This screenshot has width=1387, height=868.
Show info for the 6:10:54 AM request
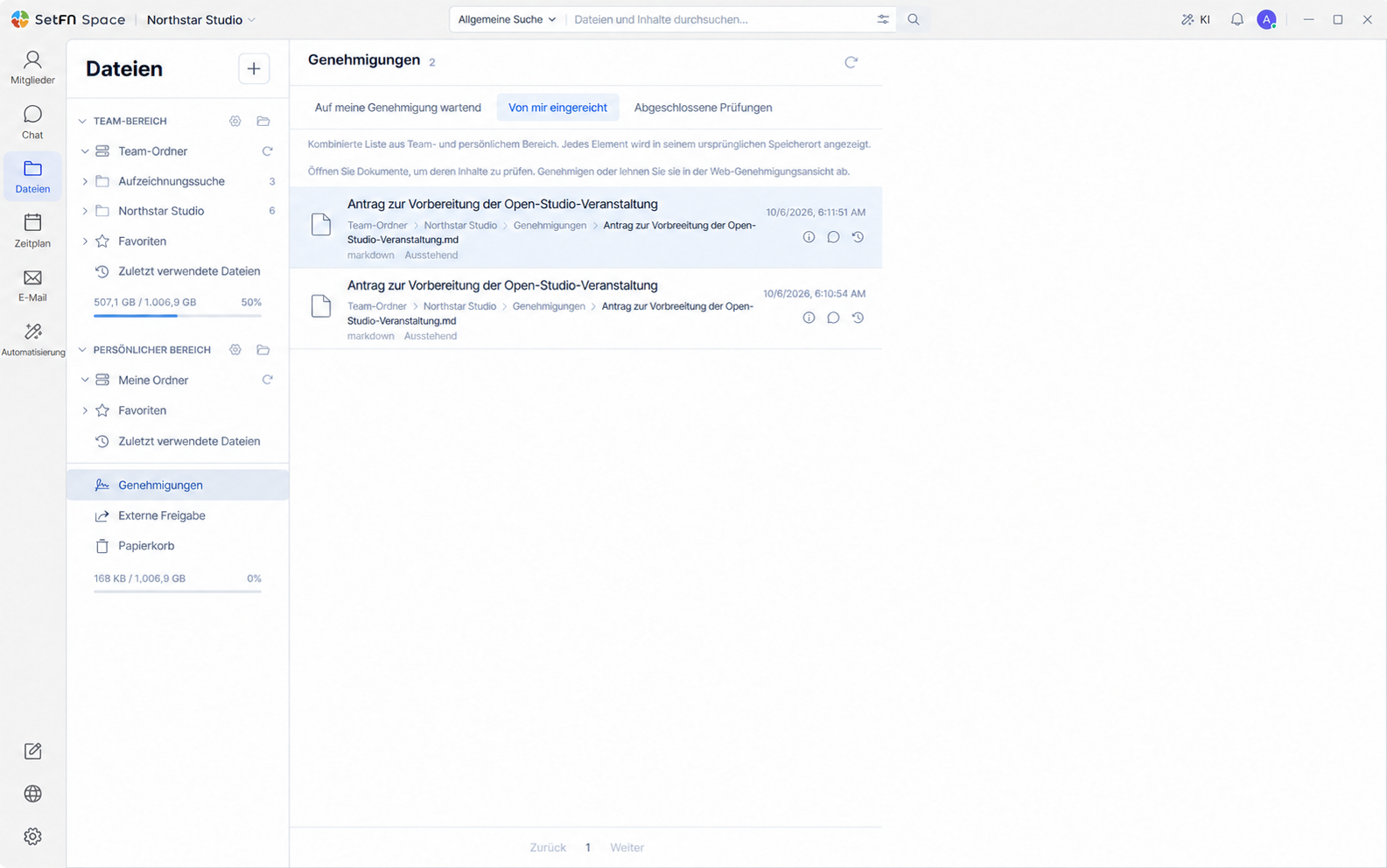[x=809, y=318]
